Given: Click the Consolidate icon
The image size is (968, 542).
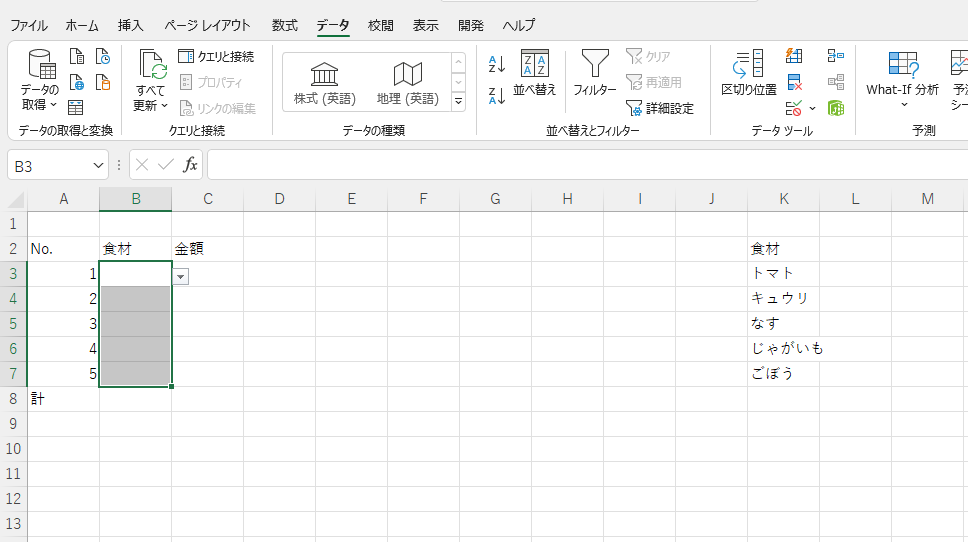Looking at the screenshot, I should click(x=836, y=56).
